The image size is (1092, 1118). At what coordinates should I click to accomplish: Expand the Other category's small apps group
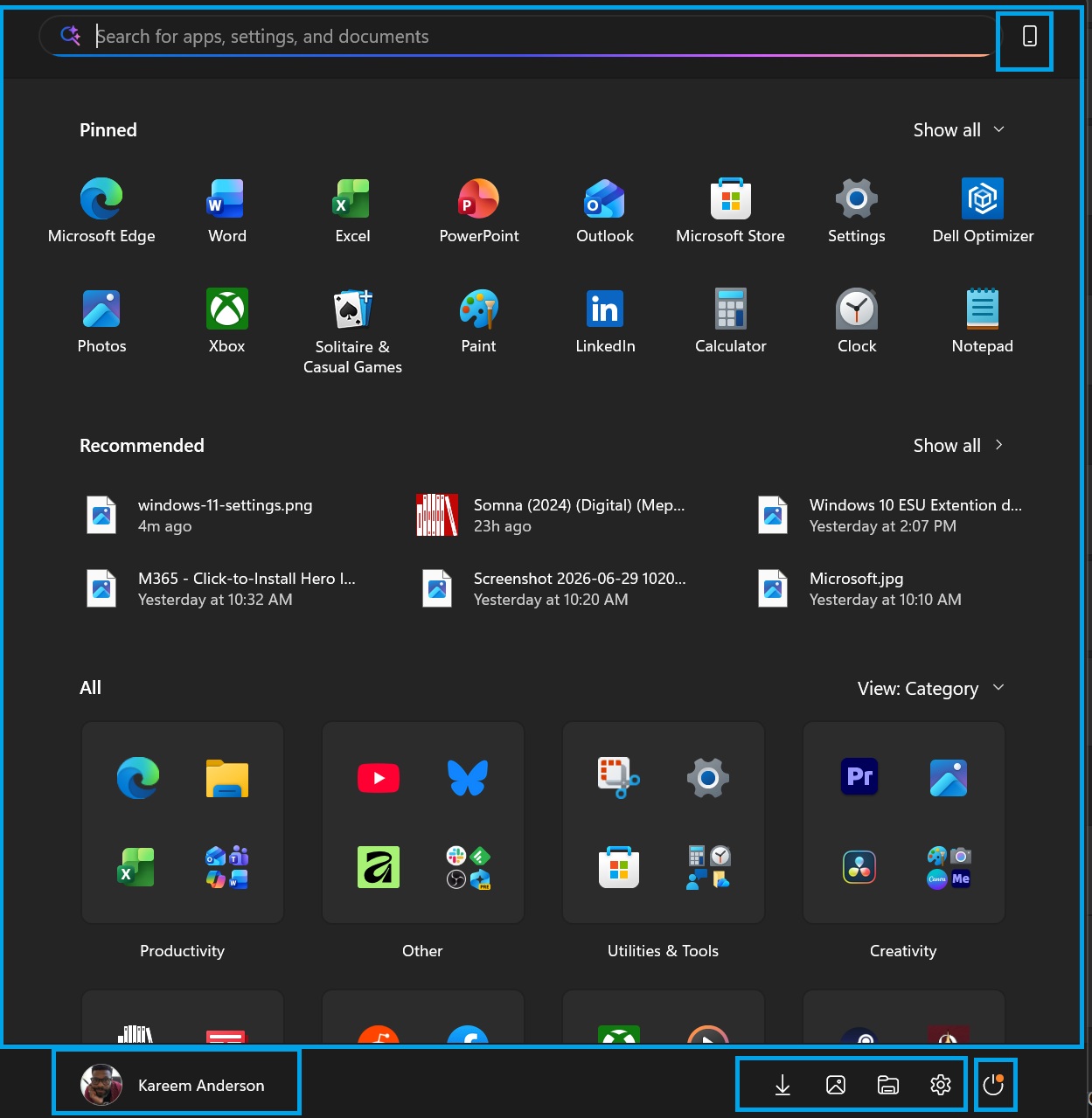coord(468,867)
